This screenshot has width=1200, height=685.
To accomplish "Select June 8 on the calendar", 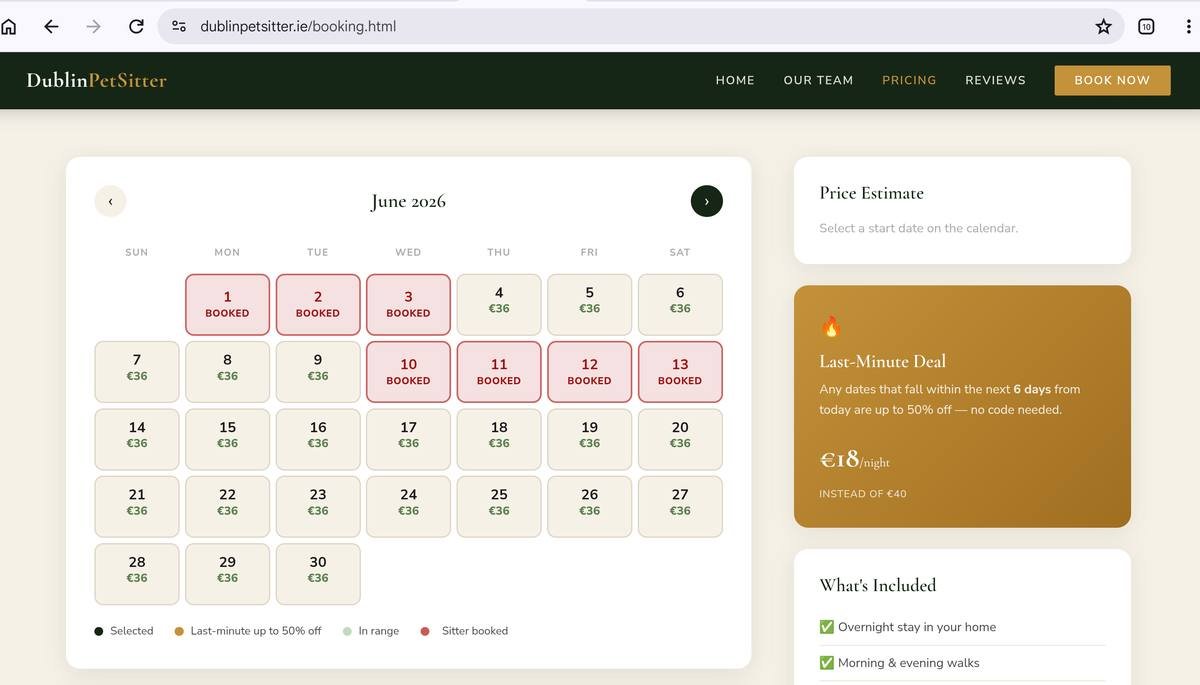I will coord(227,372).
